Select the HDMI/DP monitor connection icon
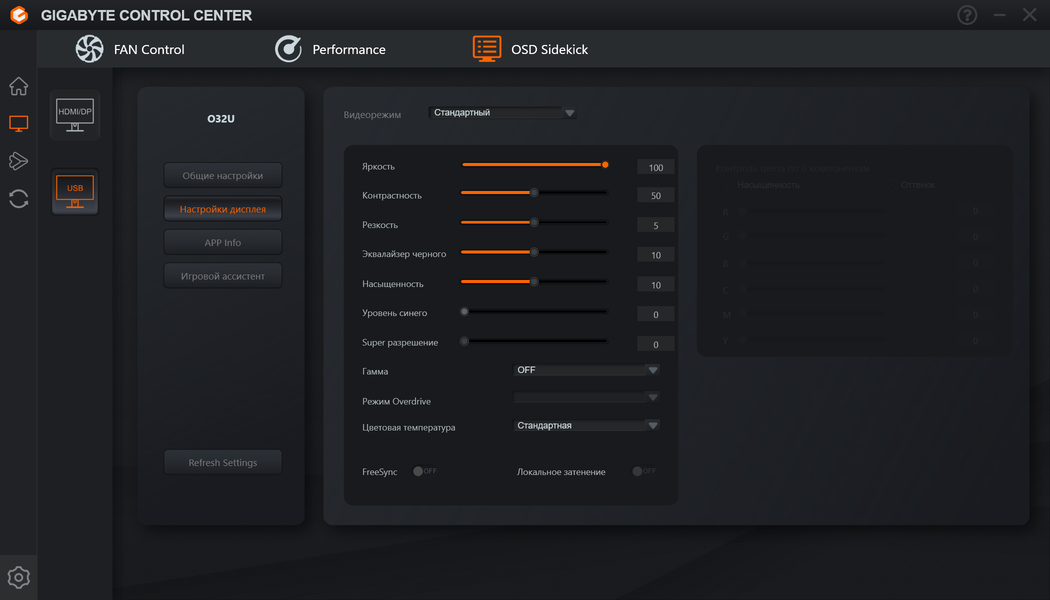The width and height of the screenshot is (1050, 600). coord(75,115)
